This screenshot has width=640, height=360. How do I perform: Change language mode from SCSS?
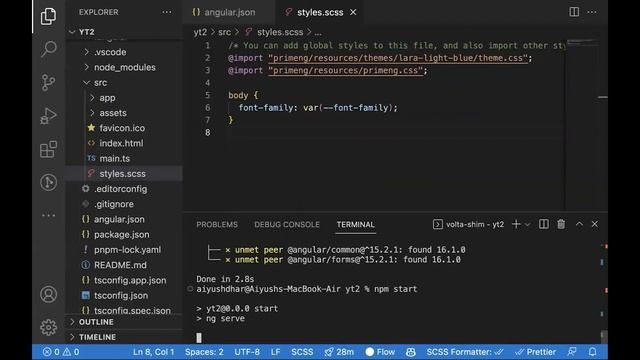click(x=302, y=352)
